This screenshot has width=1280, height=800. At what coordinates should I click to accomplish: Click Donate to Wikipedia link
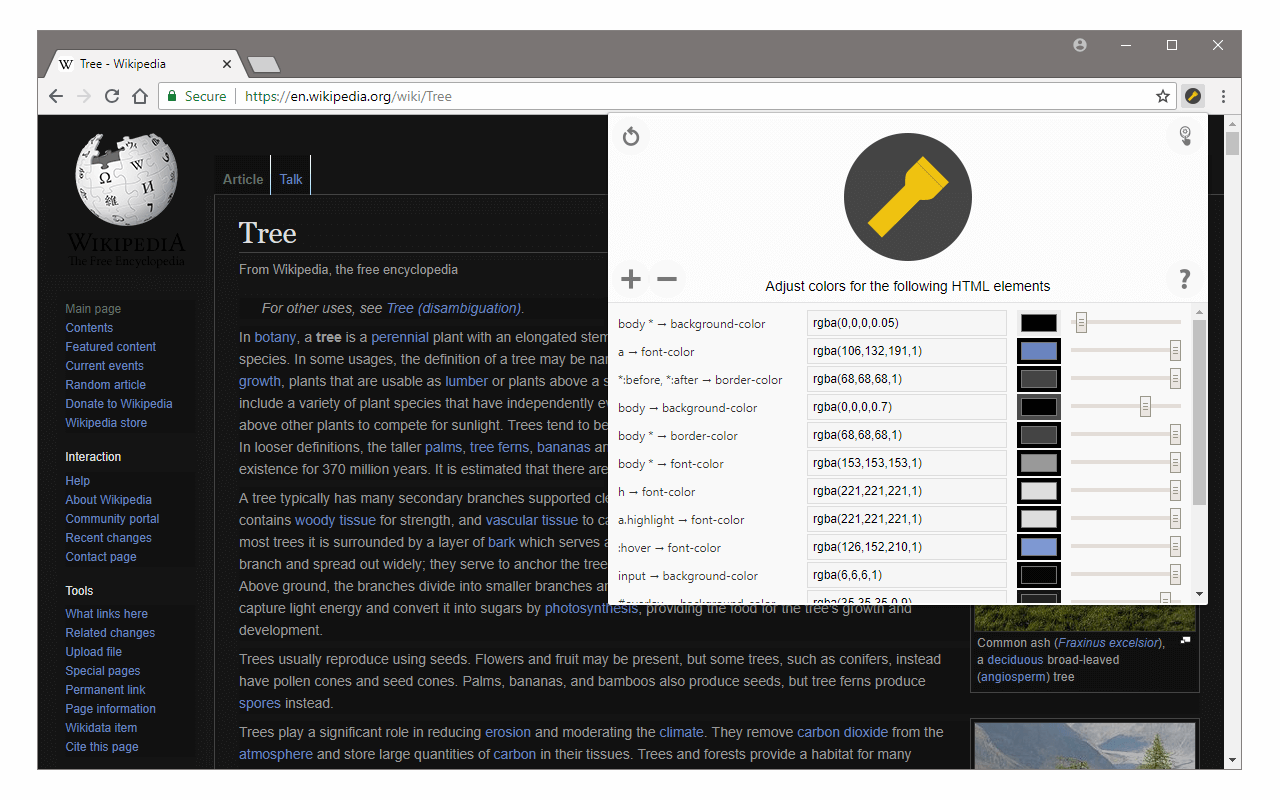[119, 404]
